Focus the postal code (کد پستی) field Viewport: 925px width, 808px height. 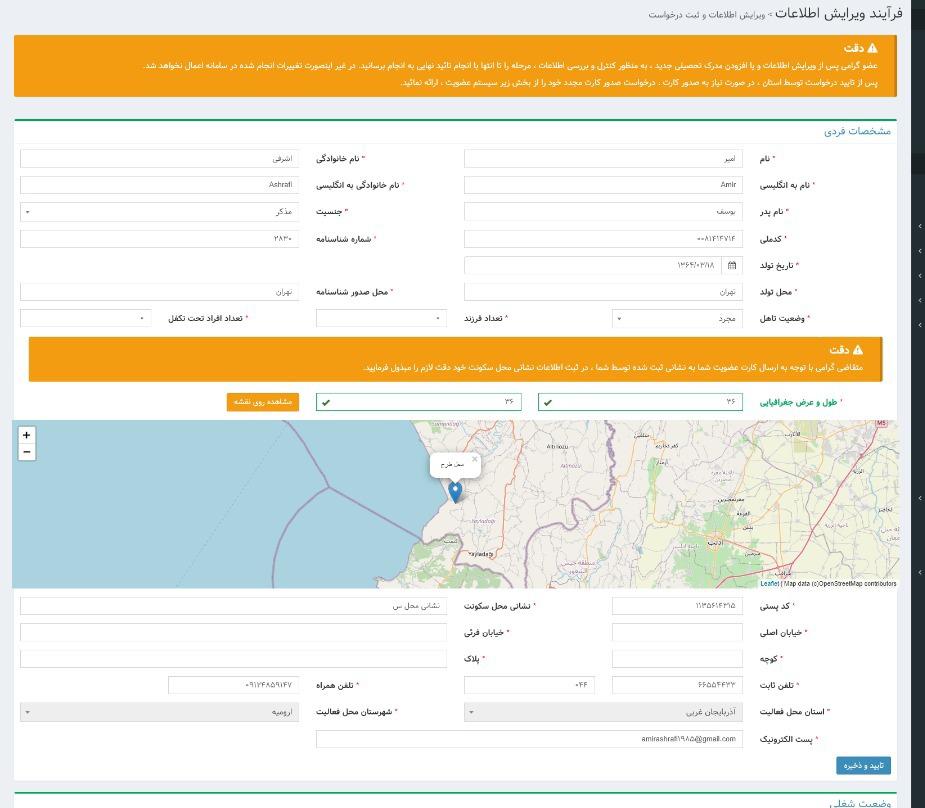pos(677,606)
